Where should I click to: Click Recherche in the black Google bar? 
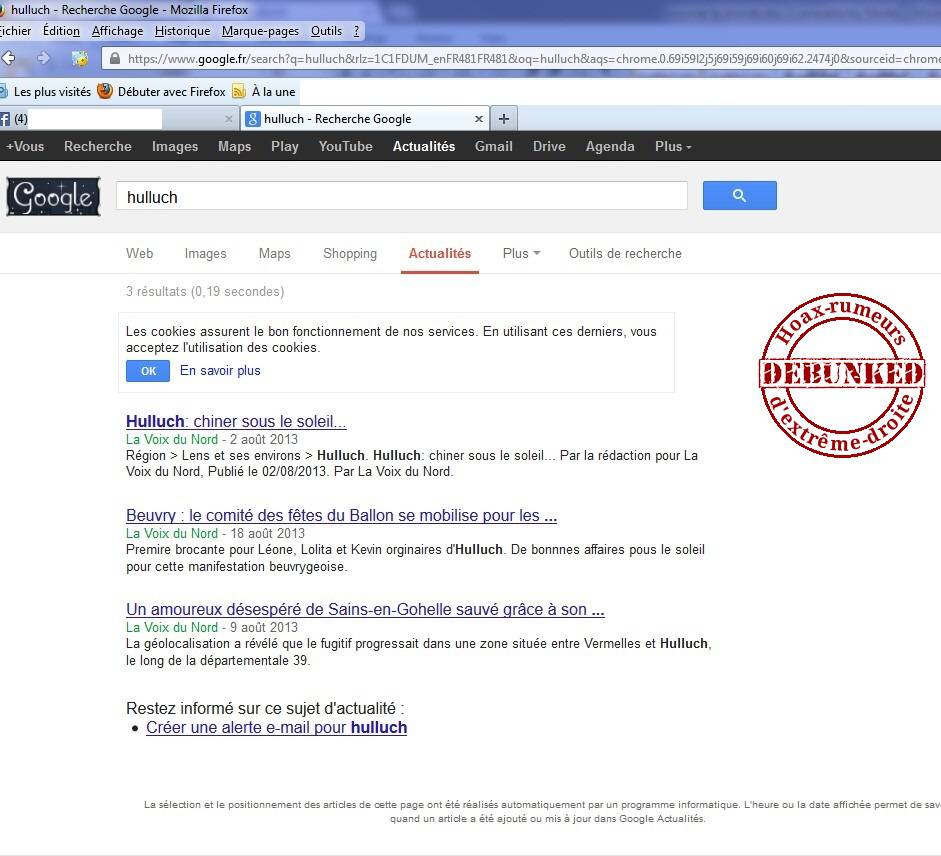coord(98,146)
